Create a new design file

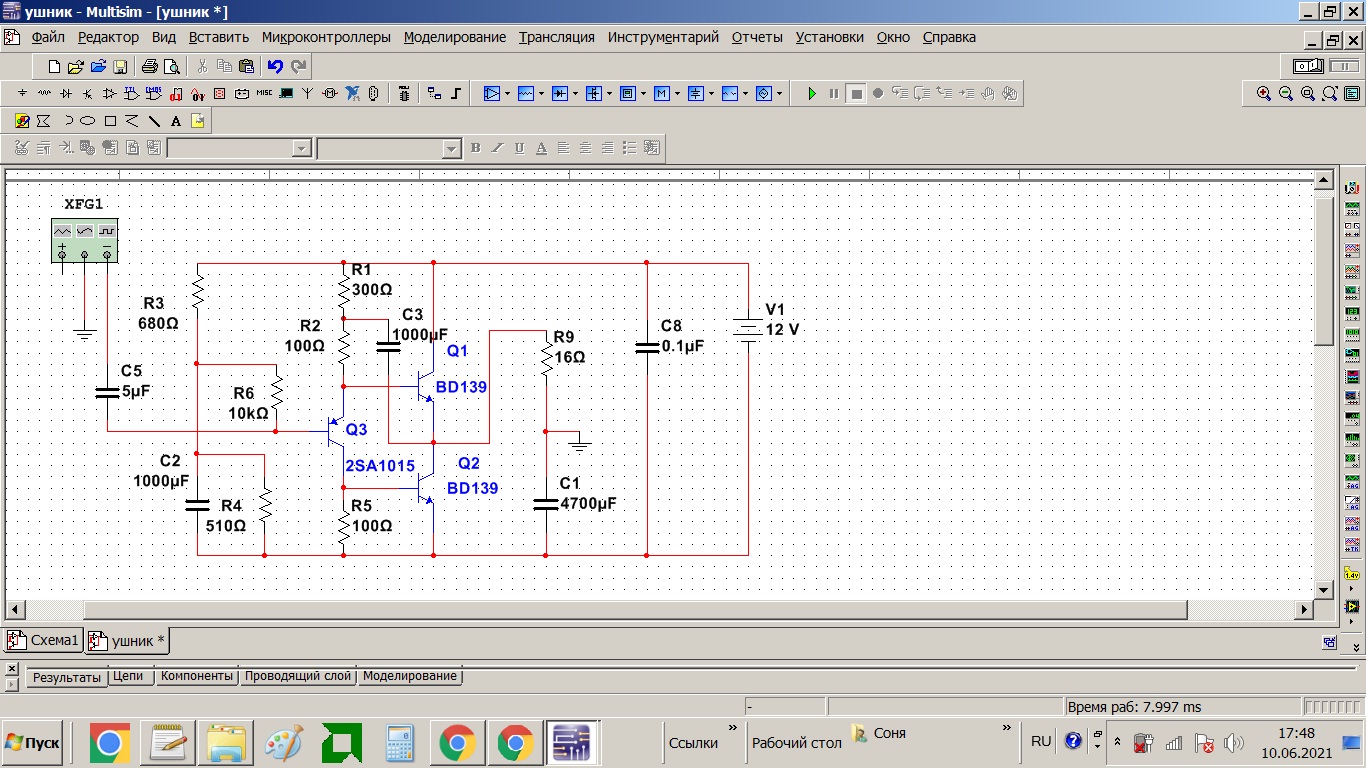tap(55, 67)
